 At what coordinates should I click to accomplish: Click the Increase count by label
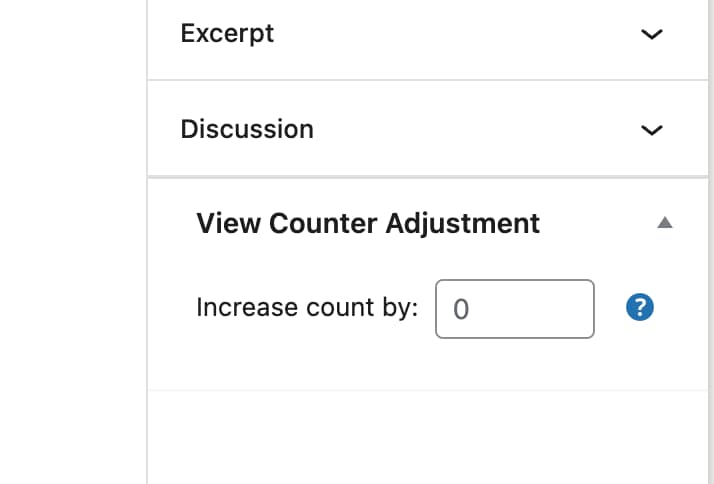pos(307,307)
